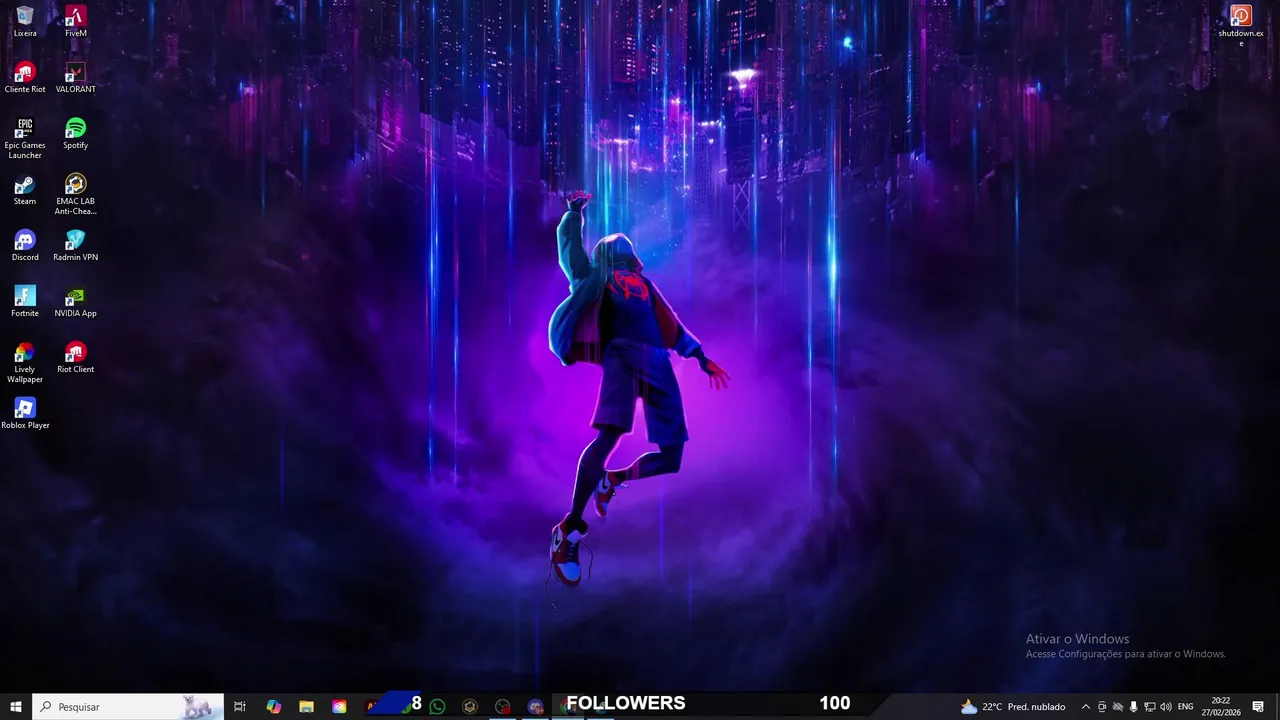Select the Epic Games Launcher icon
This screenshot has width=1280, height=720.
[25, 139]
